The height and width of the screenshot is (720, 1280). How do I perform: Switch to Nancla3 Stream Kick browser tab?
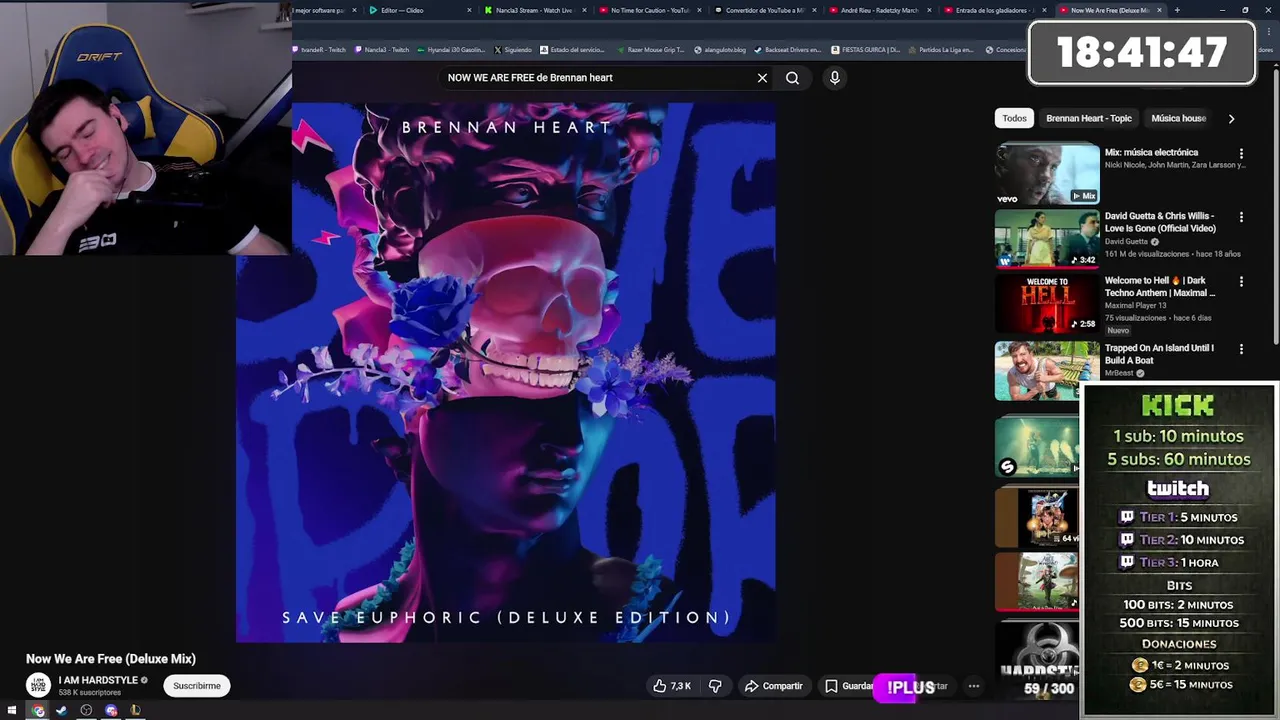535,10
